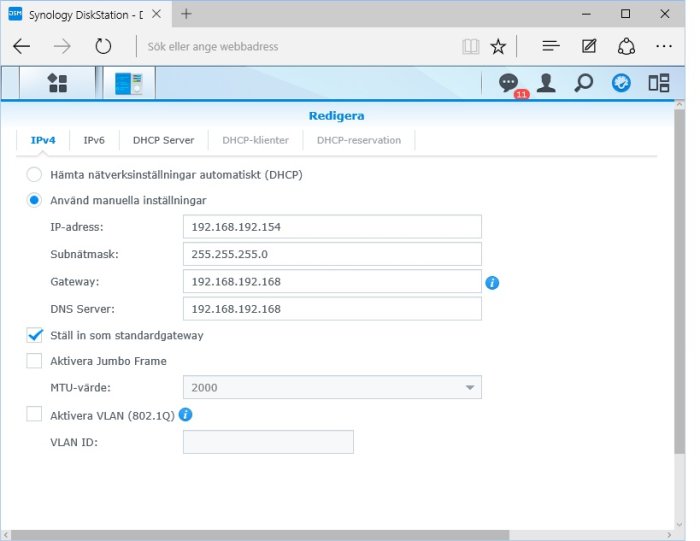Open the DSM Main Menu icon
This screenshot has width=700, height=541.
coord(57,83)
